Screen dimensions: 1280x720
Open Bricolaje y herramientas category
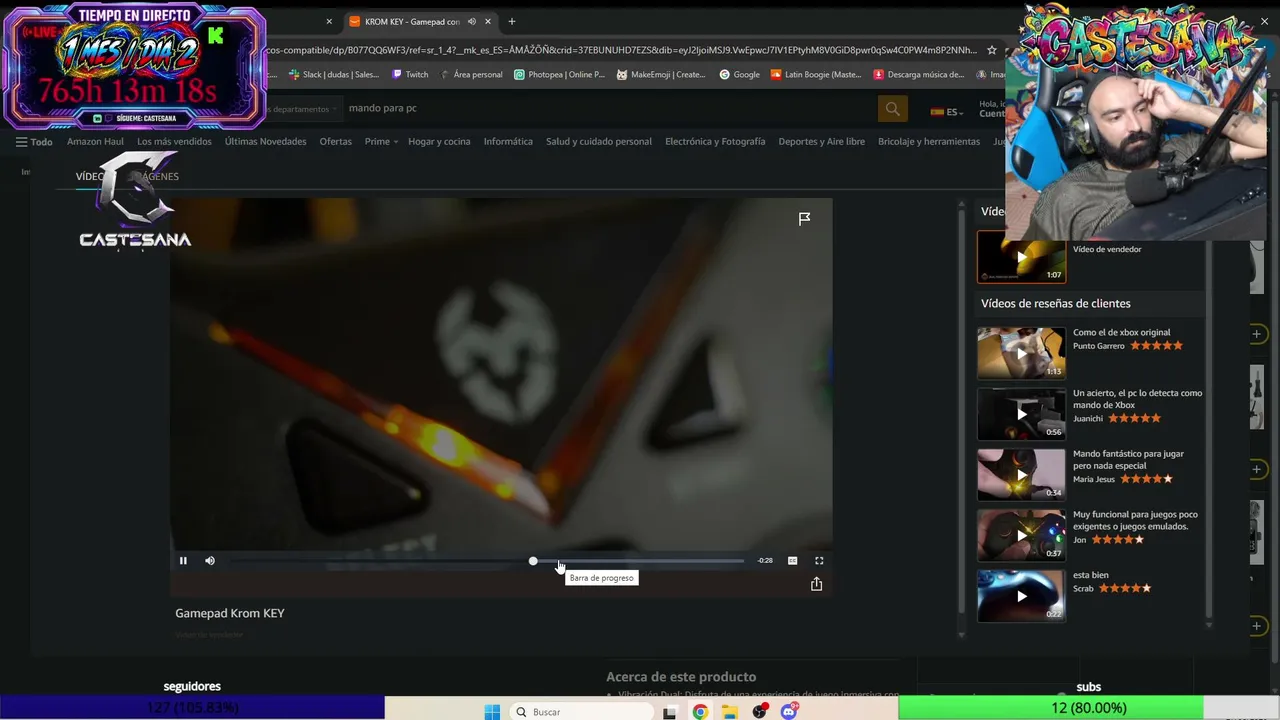(x=929, y=142)
